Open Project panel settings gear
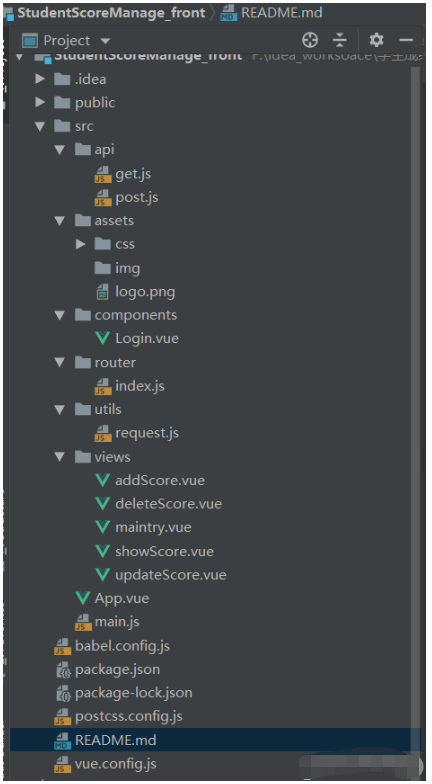Image resolution: width=432 pixels, height=784 pixels. click(x=376, y=40)
